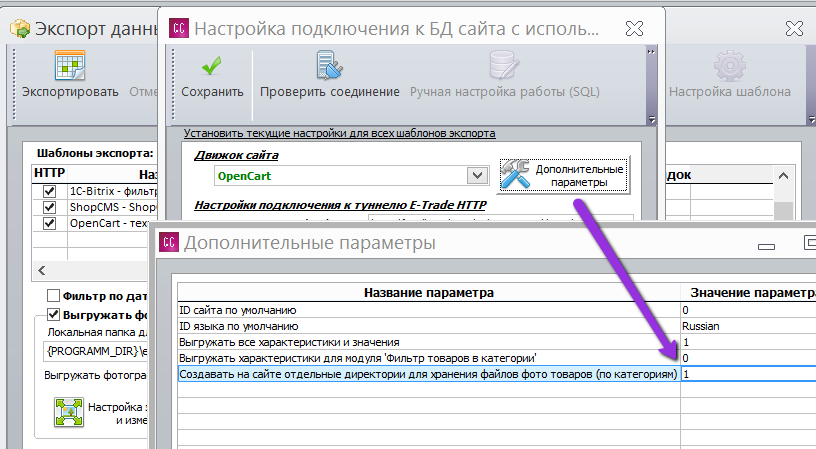Click the Экспорт данных window title icon

point(20,28)
